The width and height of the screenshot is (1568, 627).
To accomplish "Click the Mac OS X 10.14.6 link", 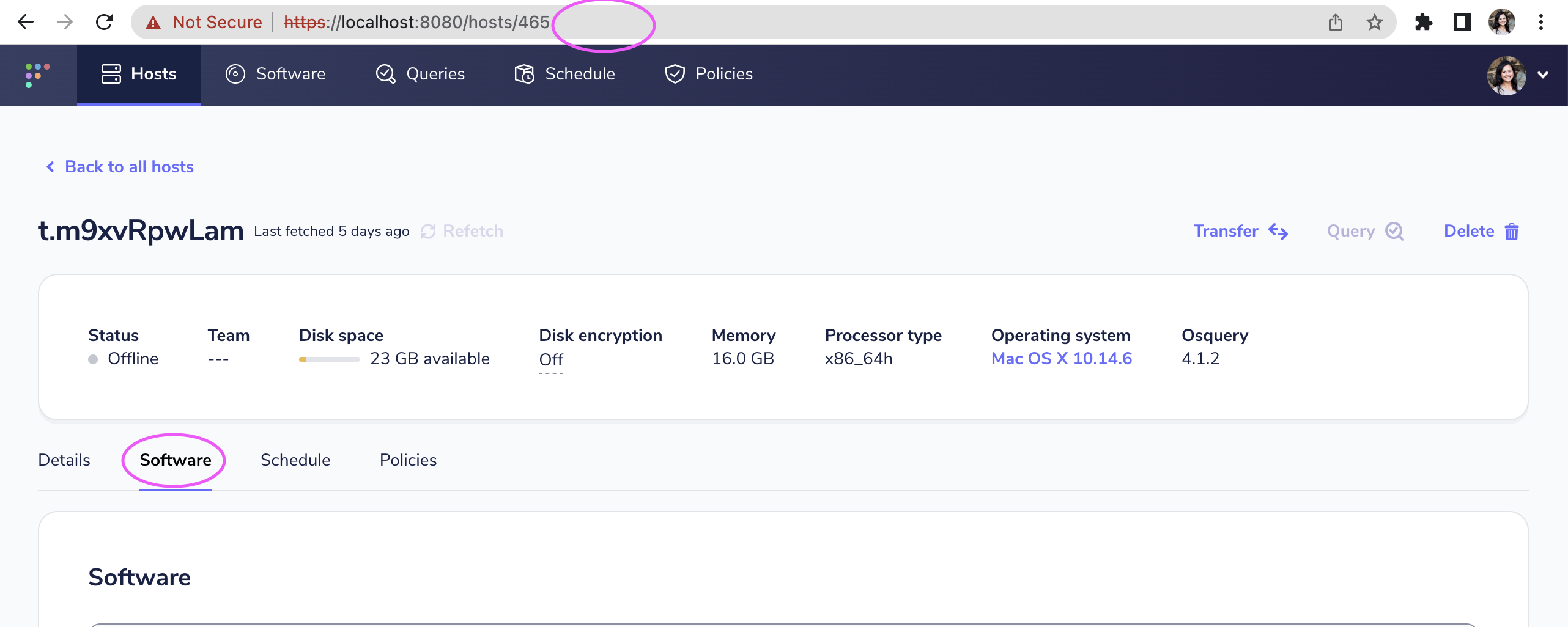I will pos(1061,359).
